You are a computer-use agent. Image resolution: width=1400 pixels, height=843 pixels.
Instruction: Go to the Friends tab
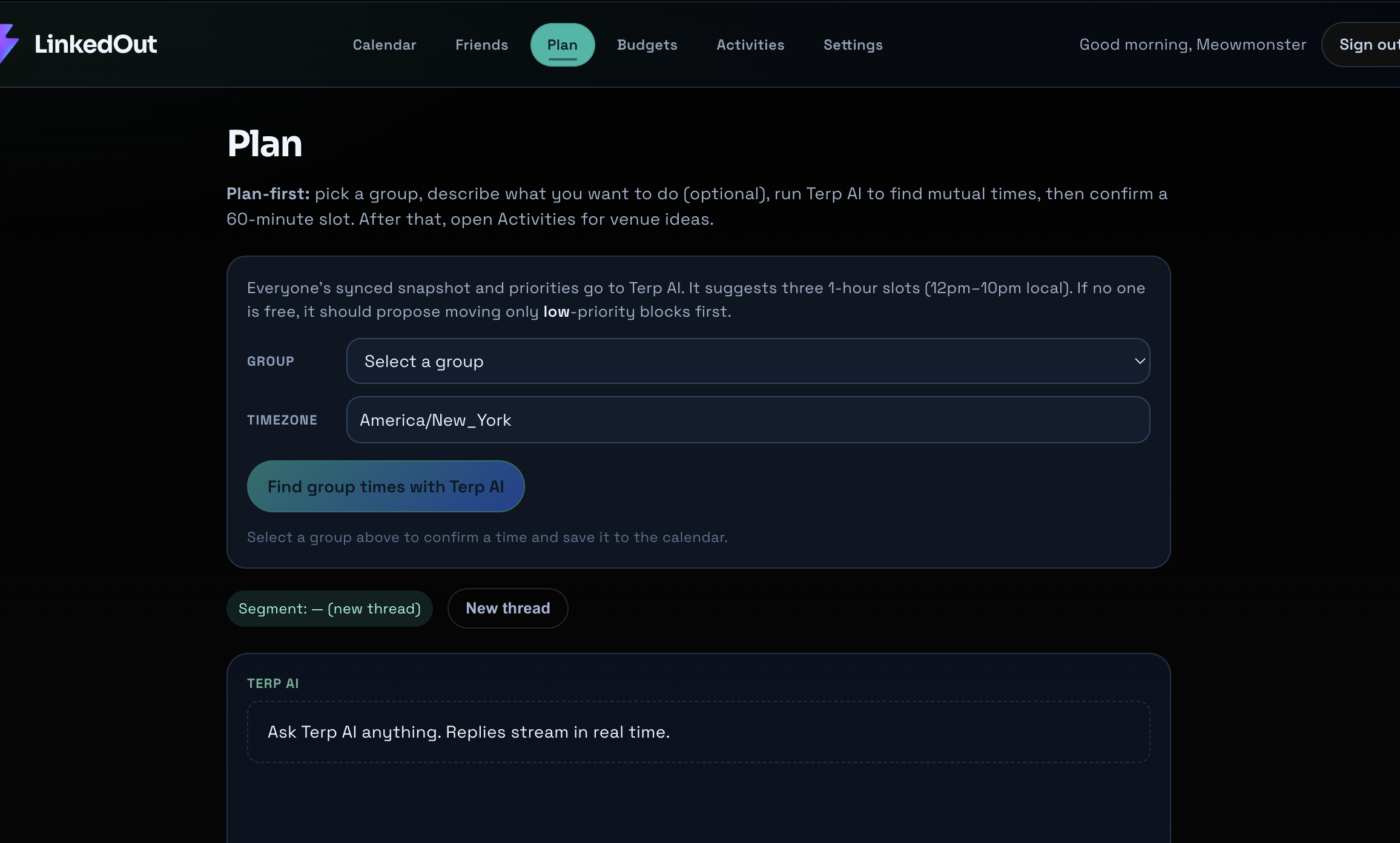[481, 45]
